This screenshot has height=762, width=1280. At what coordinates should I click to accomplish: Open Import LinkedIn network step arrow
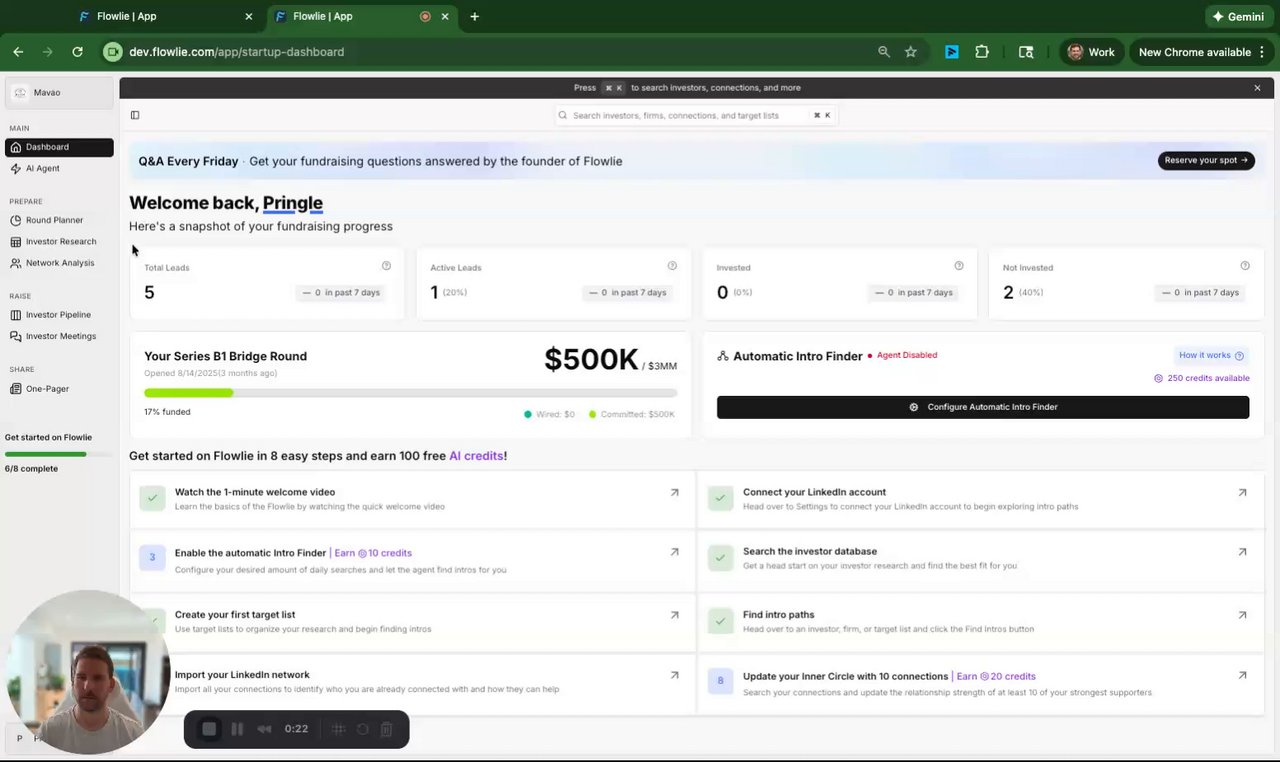pos(674,675)
